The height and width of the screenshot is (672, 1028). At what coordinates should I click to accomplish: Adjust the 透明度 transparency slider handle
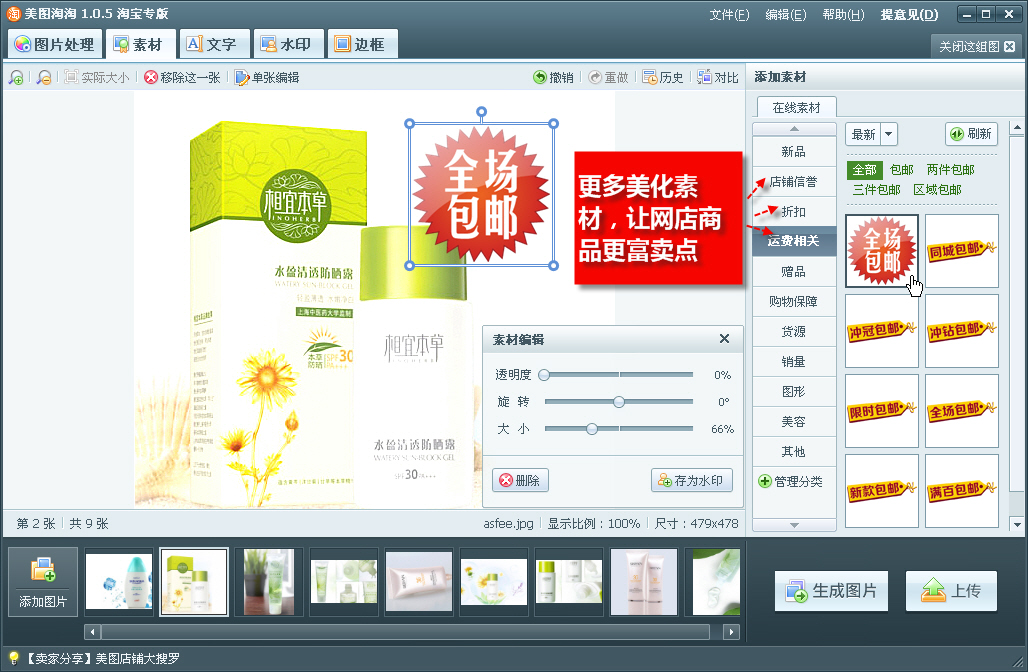(x=544, y=375)
